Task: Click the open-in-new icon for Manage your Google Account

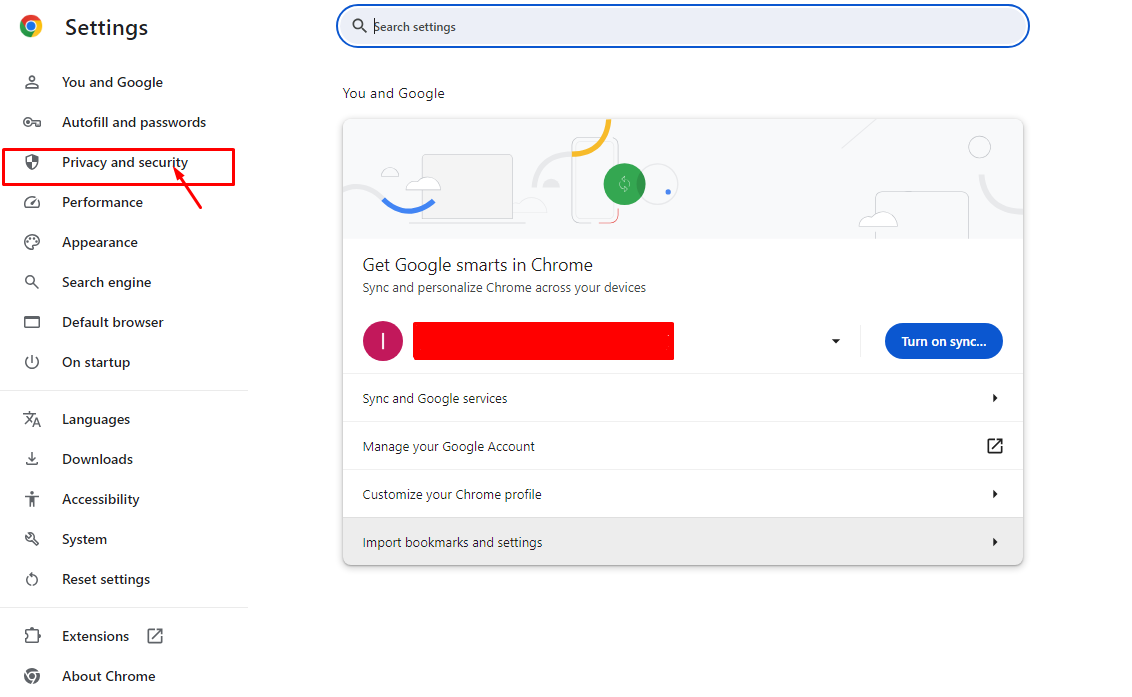Action: (x=995, y=446)
